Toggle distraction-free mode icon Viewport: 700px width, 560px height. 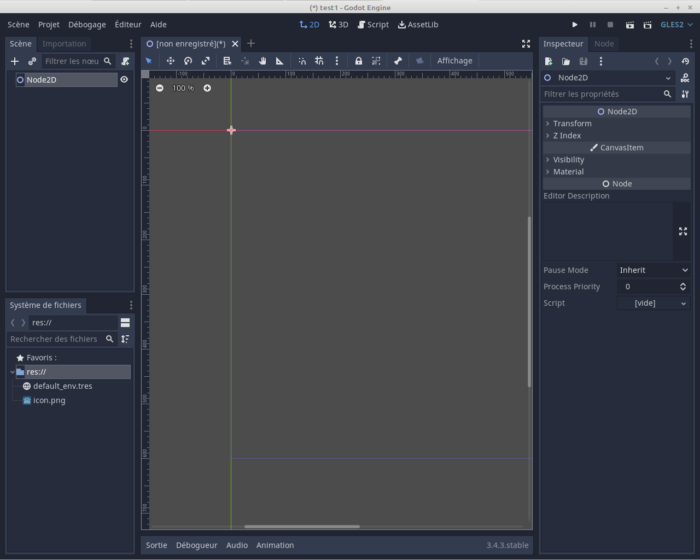(526, 44)
